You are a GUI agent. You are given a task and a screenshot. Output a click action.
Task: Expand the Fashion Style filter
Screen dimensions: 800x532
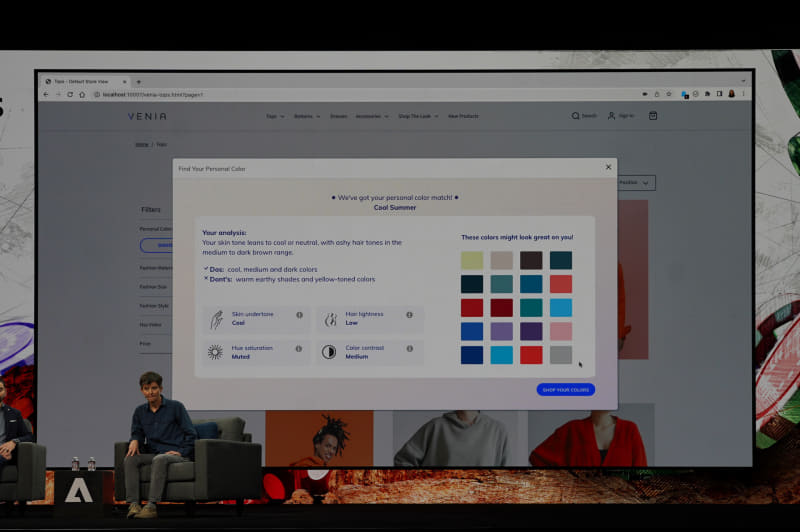(154, 306)
